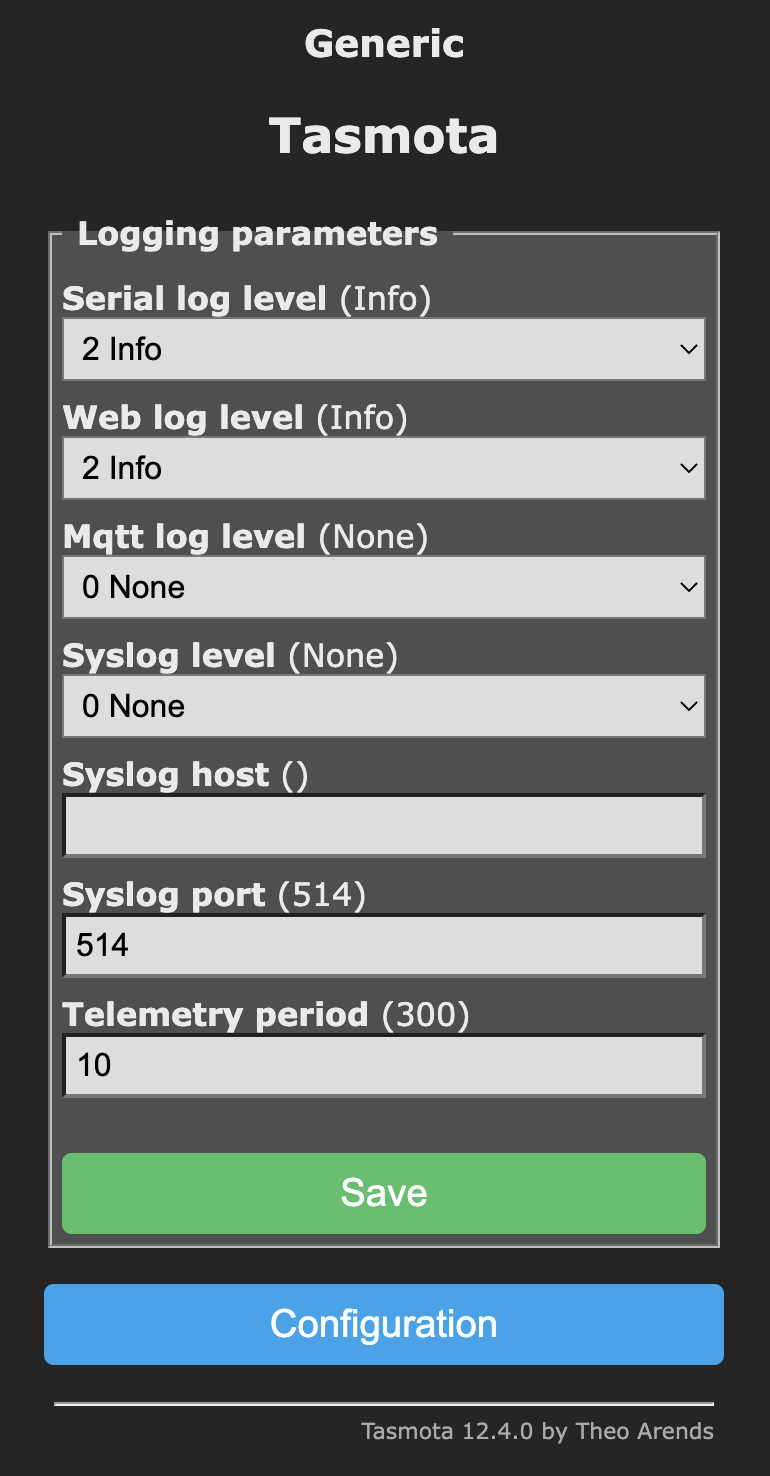Open the Web log level dropdown
This screenshot has height=1476, width=770.
coord(383,467)
